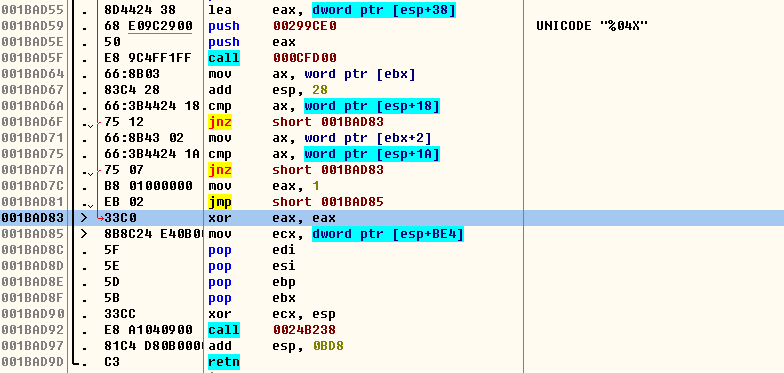784x373 pixels.
Task: Click the pop edi instruction
Action: [x=252, y=250]
